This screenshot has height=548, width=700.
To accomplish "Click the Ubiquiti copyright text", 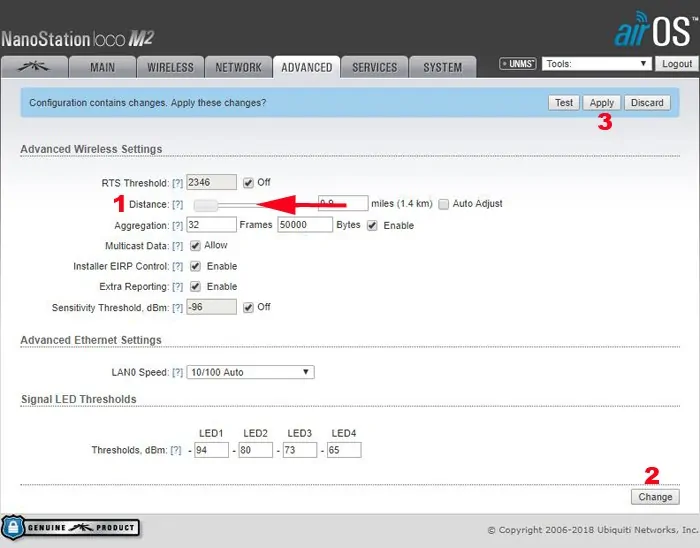I will (x=593, y=530).
